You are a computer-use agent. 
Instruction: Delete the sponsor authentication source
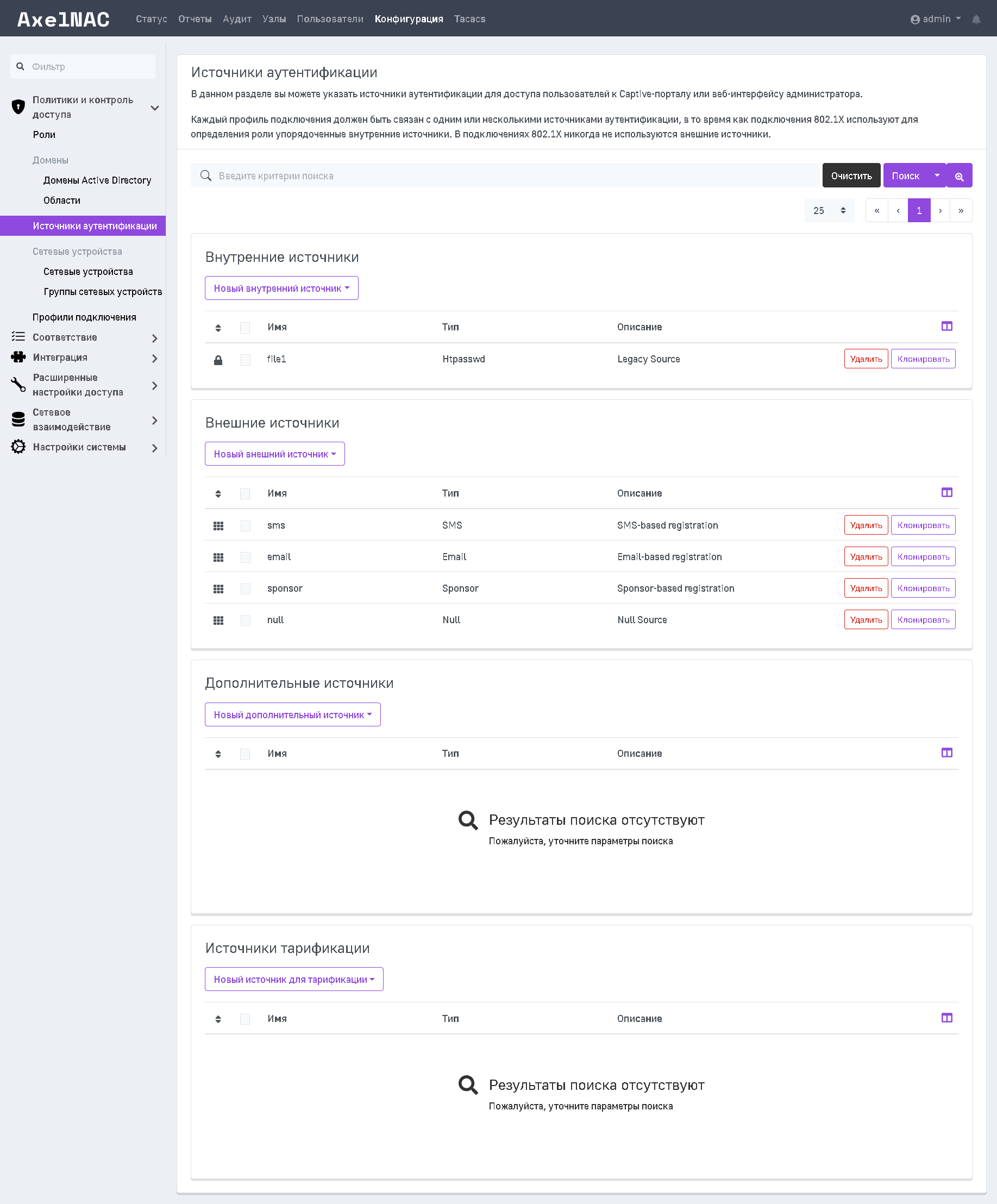coord(866,588)
